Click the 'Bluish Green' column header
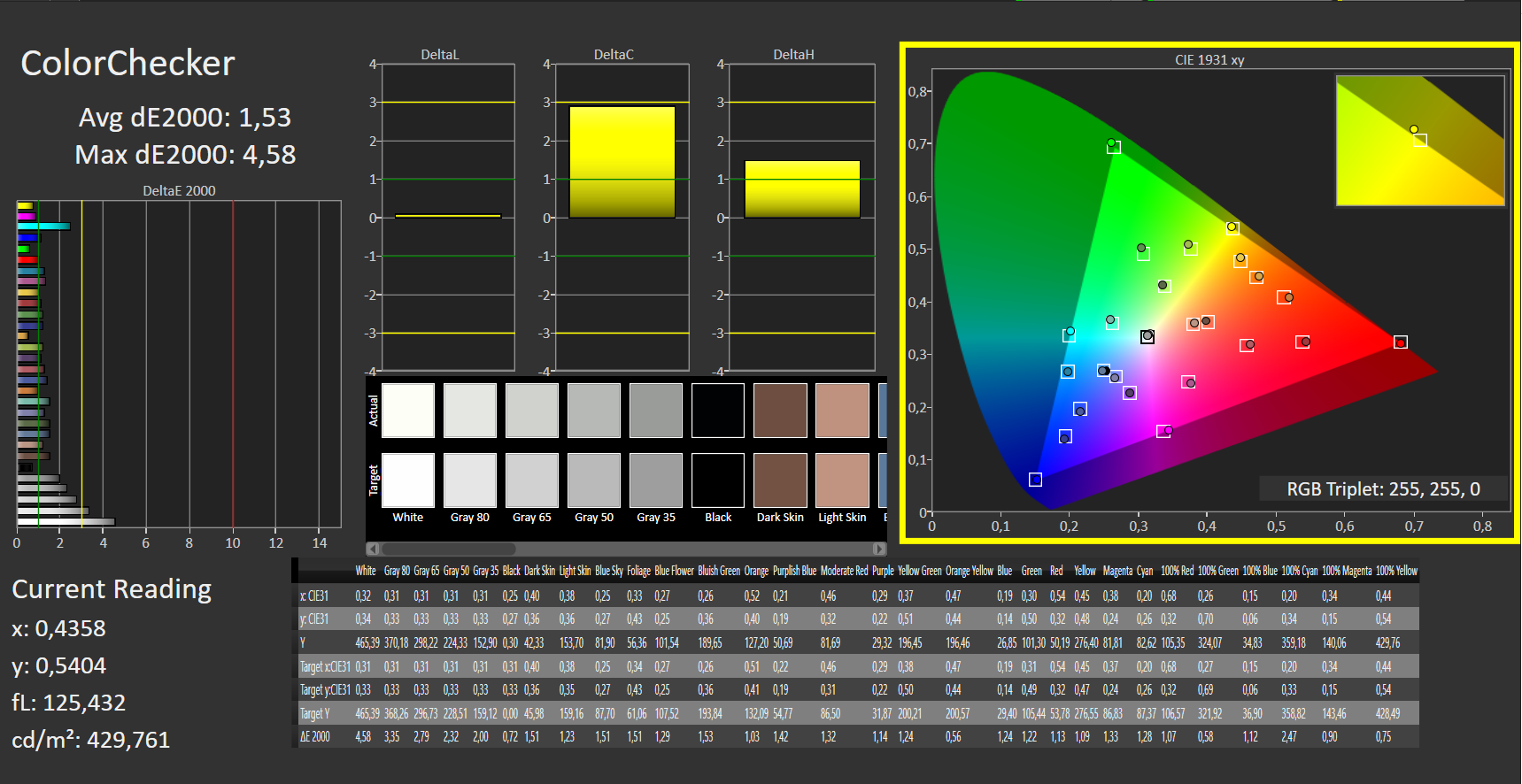The height and width of the screenshot is (784, 1522). click(719, 571)
